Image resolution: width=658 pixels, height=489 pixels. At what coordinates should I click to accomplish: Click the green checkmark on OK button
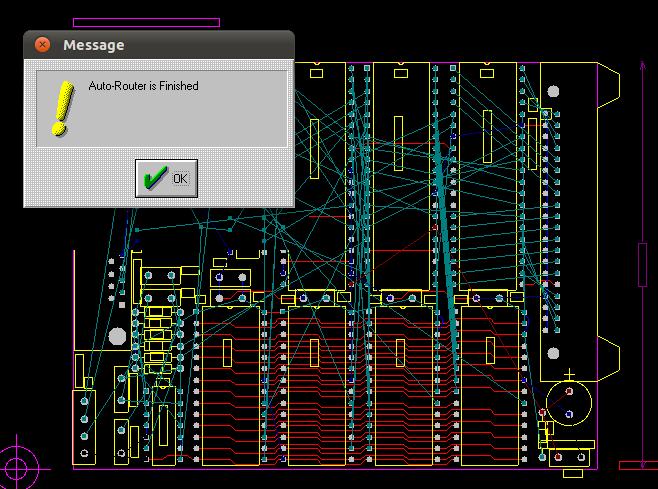[154, 178]
